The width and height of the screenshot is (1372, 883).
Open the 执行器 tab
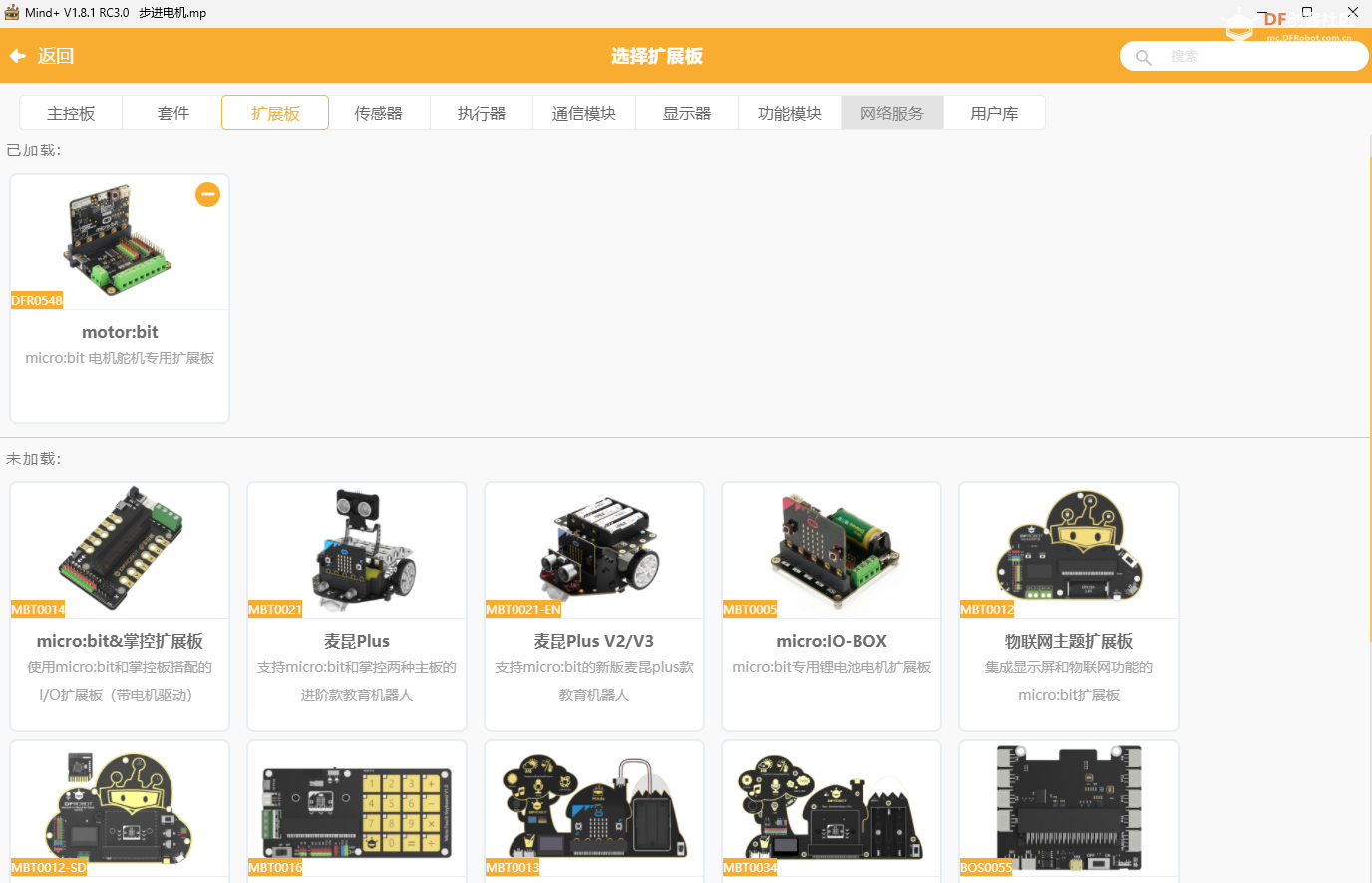(x=482, y=113)
